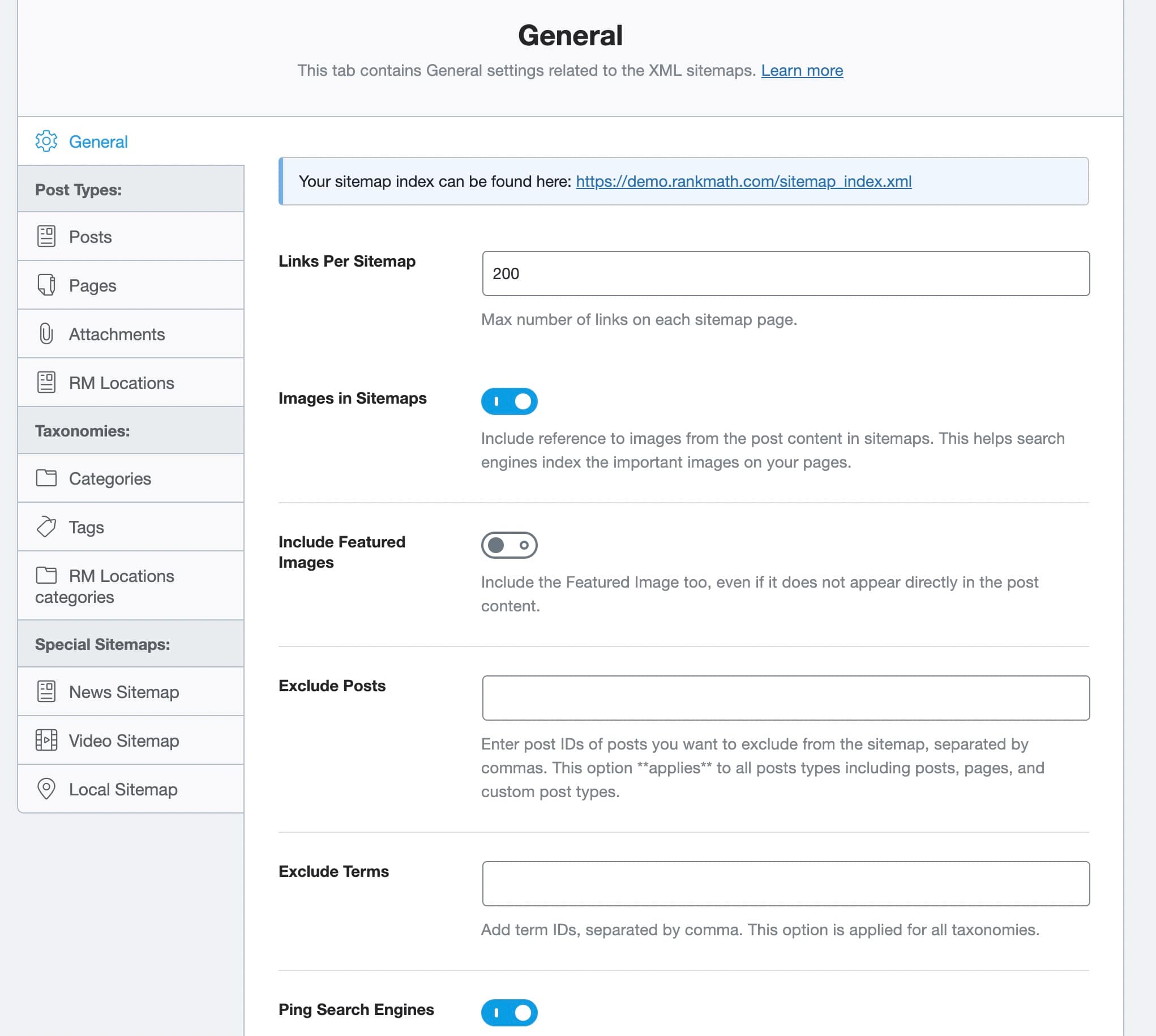Click the General gear icon
The image size is (1156, 1036).
[46, 141]
